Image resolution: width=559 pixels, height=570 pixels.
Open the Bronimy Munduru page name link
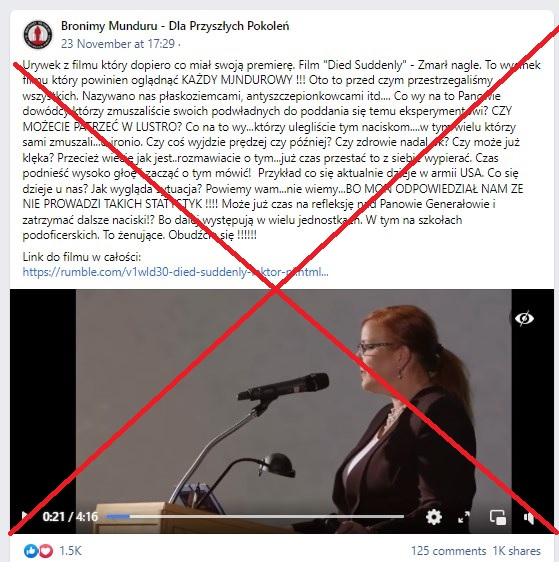(175, 26)
